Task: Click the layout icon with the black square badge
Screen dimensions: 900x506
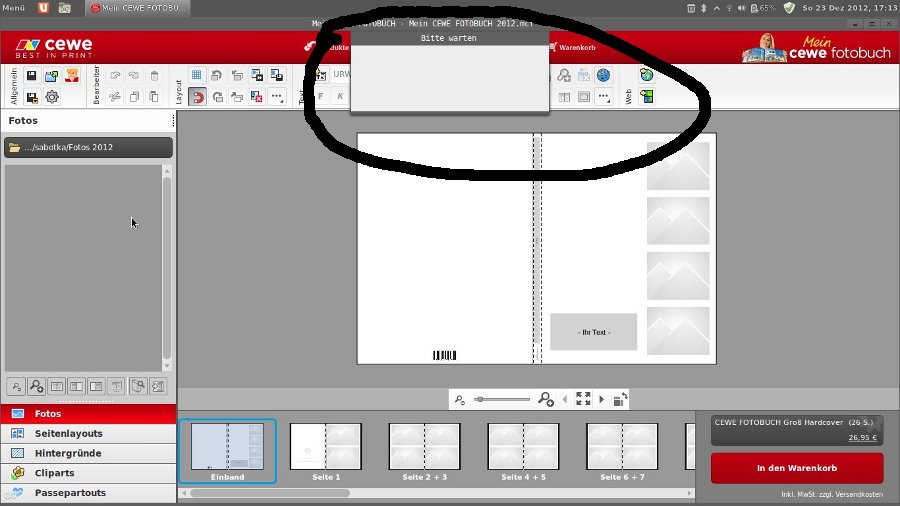Action: [277, 75]
